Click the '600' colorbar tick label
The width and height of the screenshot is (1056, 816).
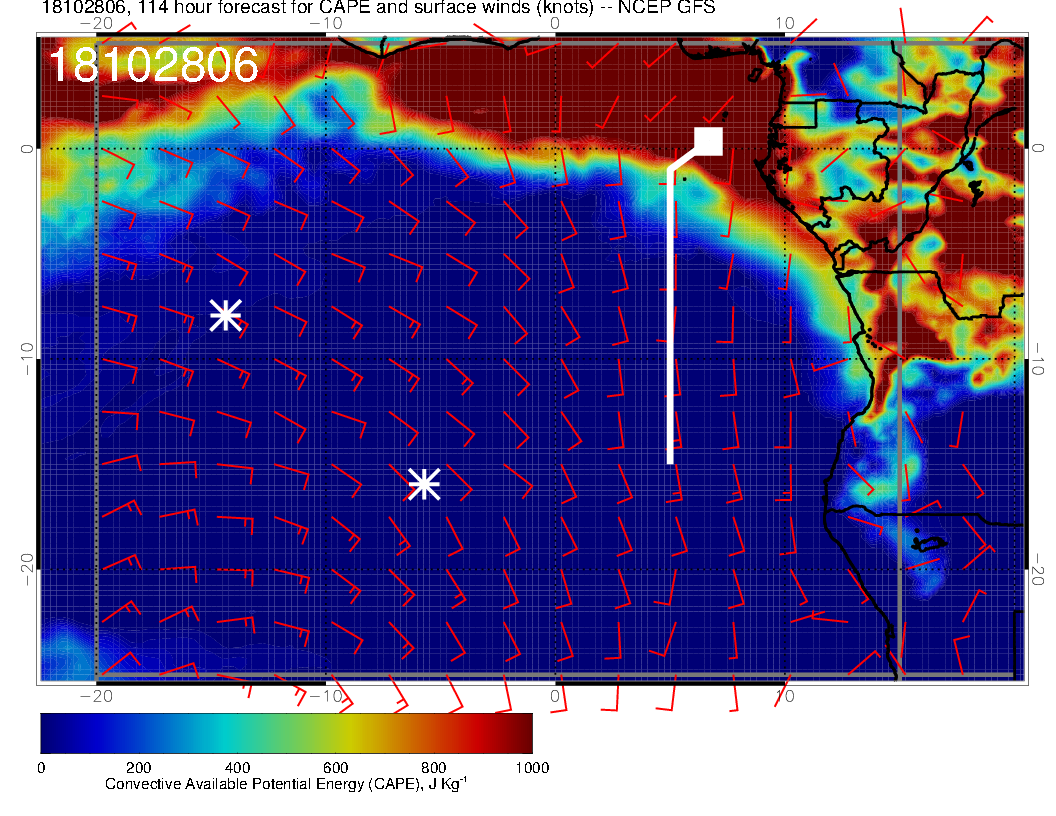pyautogui.click(x=335, y=768)
